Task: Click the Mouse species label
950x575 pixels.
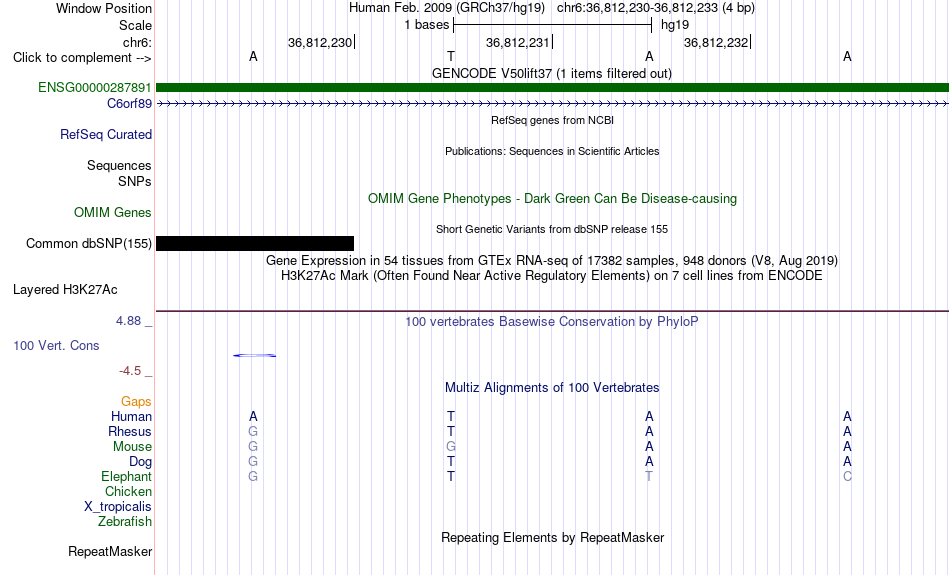Action: [x=132, y=447]
